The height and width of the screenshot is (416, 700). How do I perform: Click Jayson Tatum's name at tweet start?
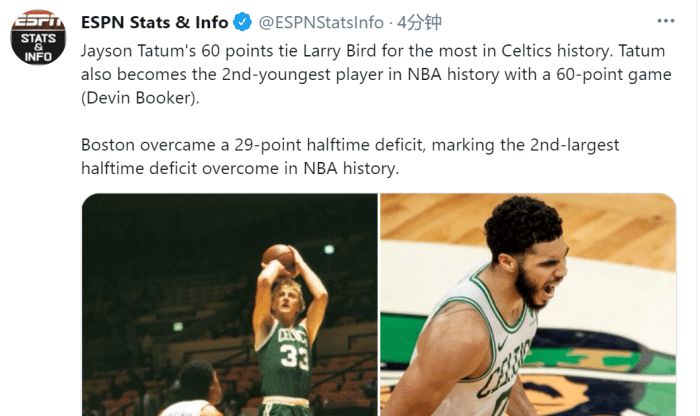coord(132,48)
